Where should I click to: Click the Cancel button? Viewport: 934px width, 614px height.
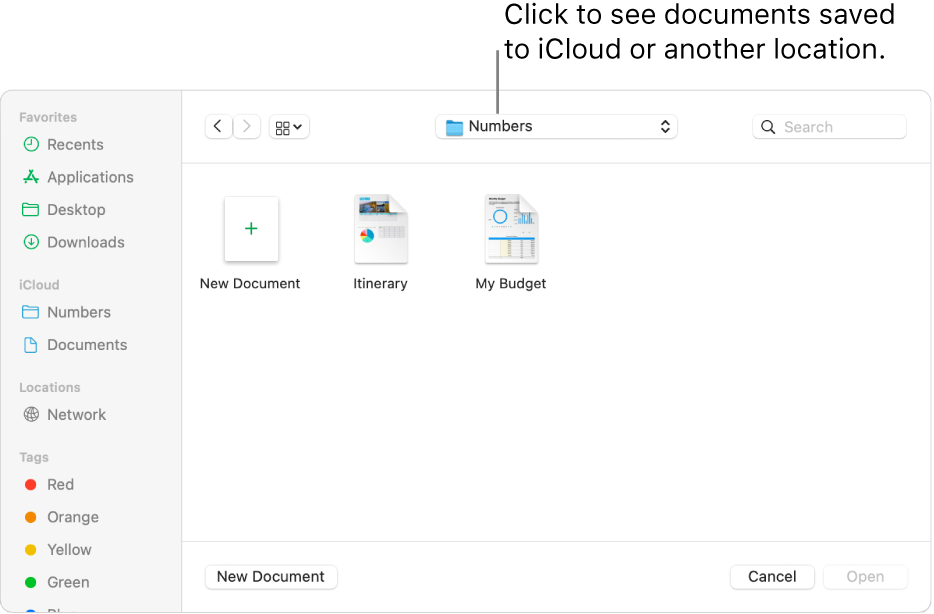click(x=772, y=577)
